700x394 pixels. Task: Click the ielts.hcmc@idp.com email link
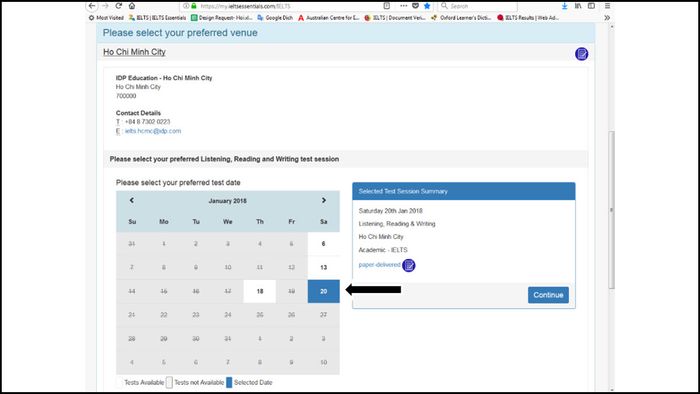pyautogui.click(x=153, y=131)
